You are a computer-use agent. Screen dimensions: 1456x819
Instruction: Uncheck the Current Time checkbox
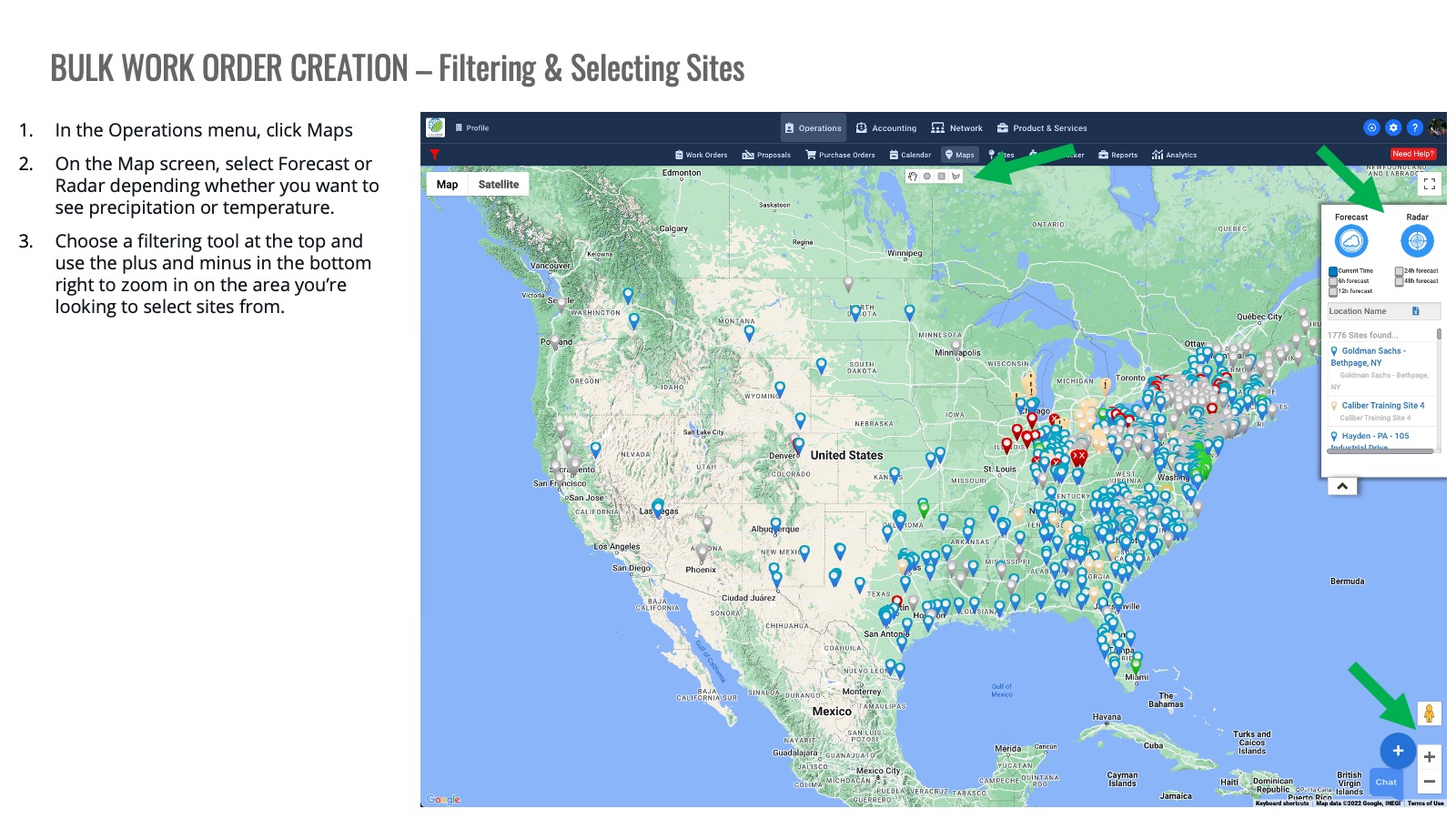click(1333, 271)
